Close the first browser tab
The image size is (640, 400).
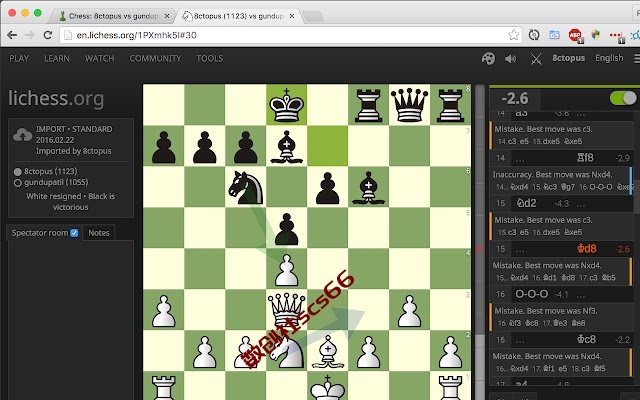(x=167, y=16)
